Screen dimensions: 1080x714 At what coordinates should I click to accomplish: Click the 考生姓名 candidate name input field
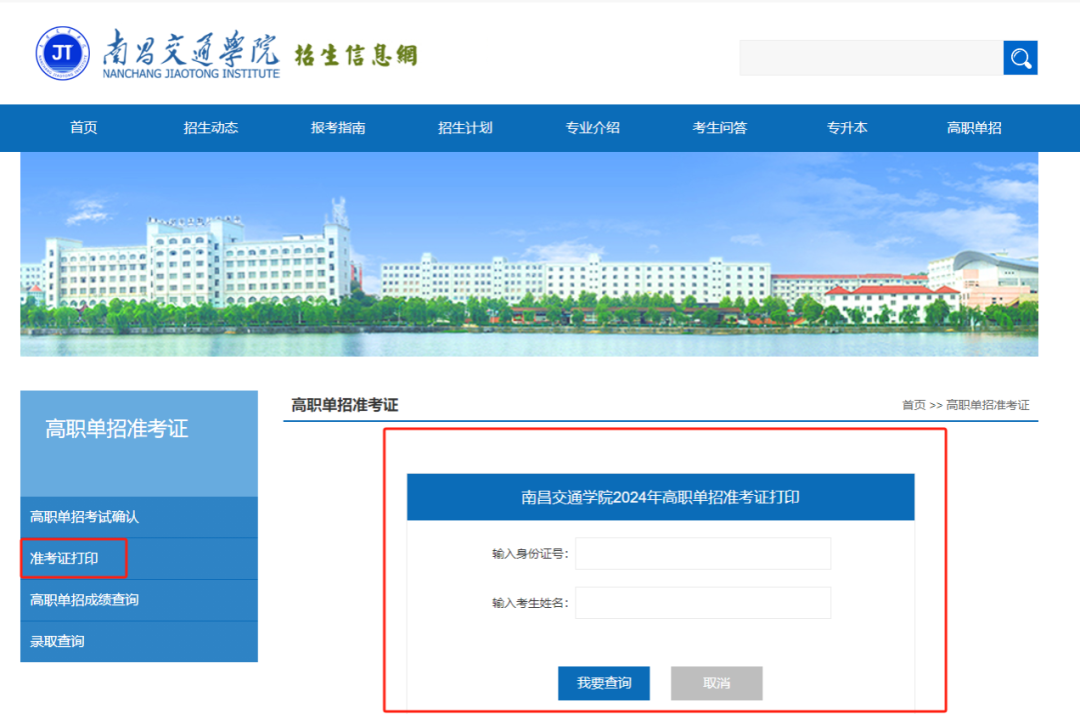tap(703, 602)
